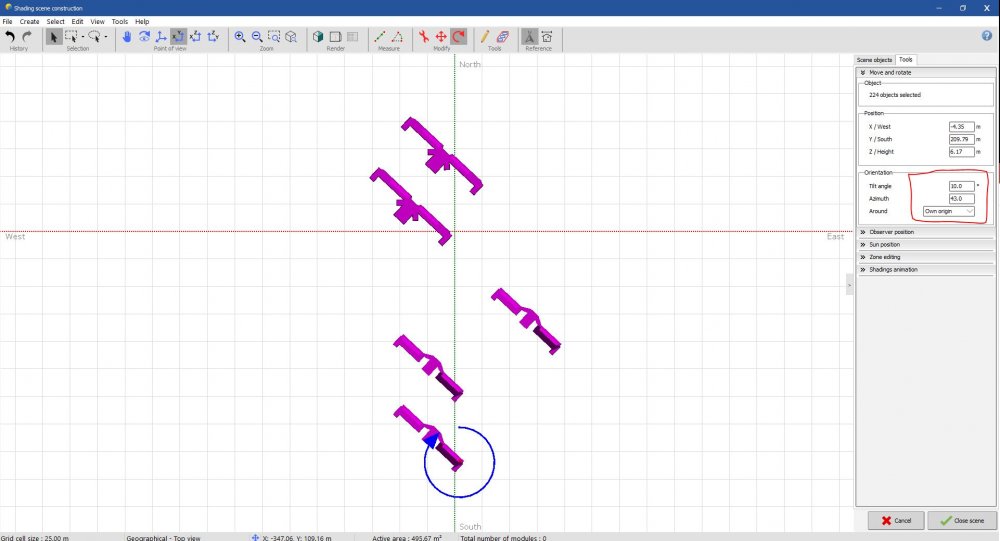The height and width of the screenshot is (541, 1000).
Task: Click the help question mark icon
Action: (x=987, y=36)
